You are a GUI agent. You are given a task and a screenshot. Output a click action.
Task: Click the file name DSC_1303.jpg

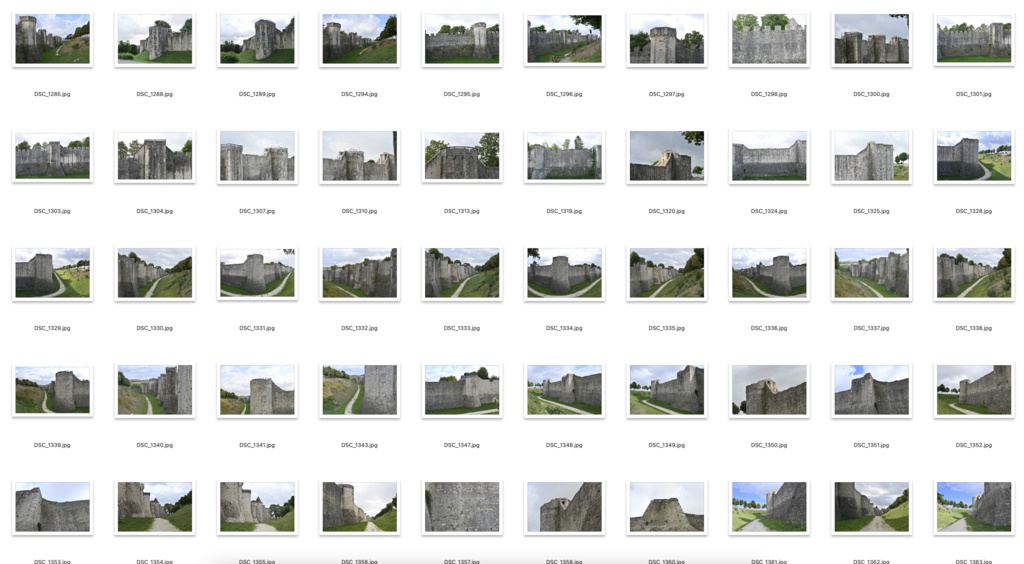(52, 212)
